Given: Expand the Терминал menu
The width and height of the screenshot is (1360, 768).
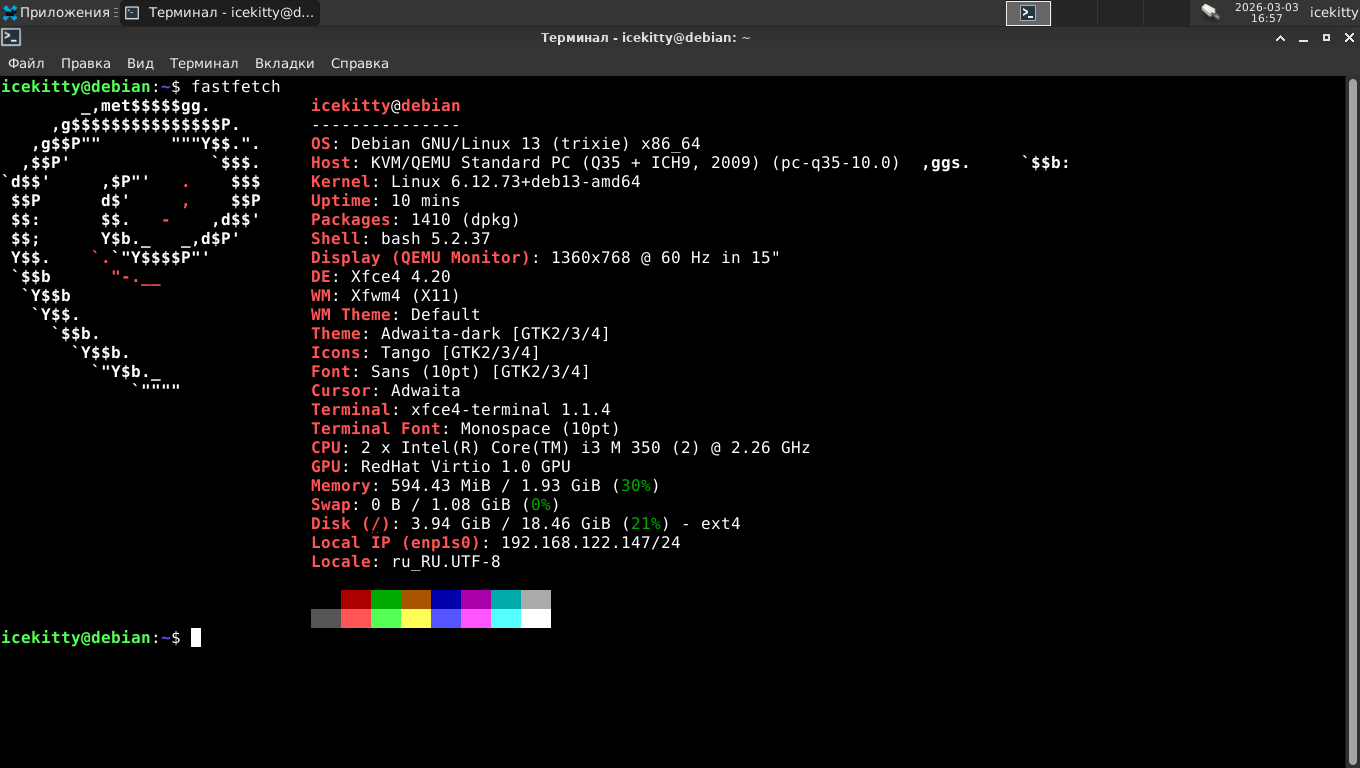Looking at the screenshot, I should (x=204, y=63).
